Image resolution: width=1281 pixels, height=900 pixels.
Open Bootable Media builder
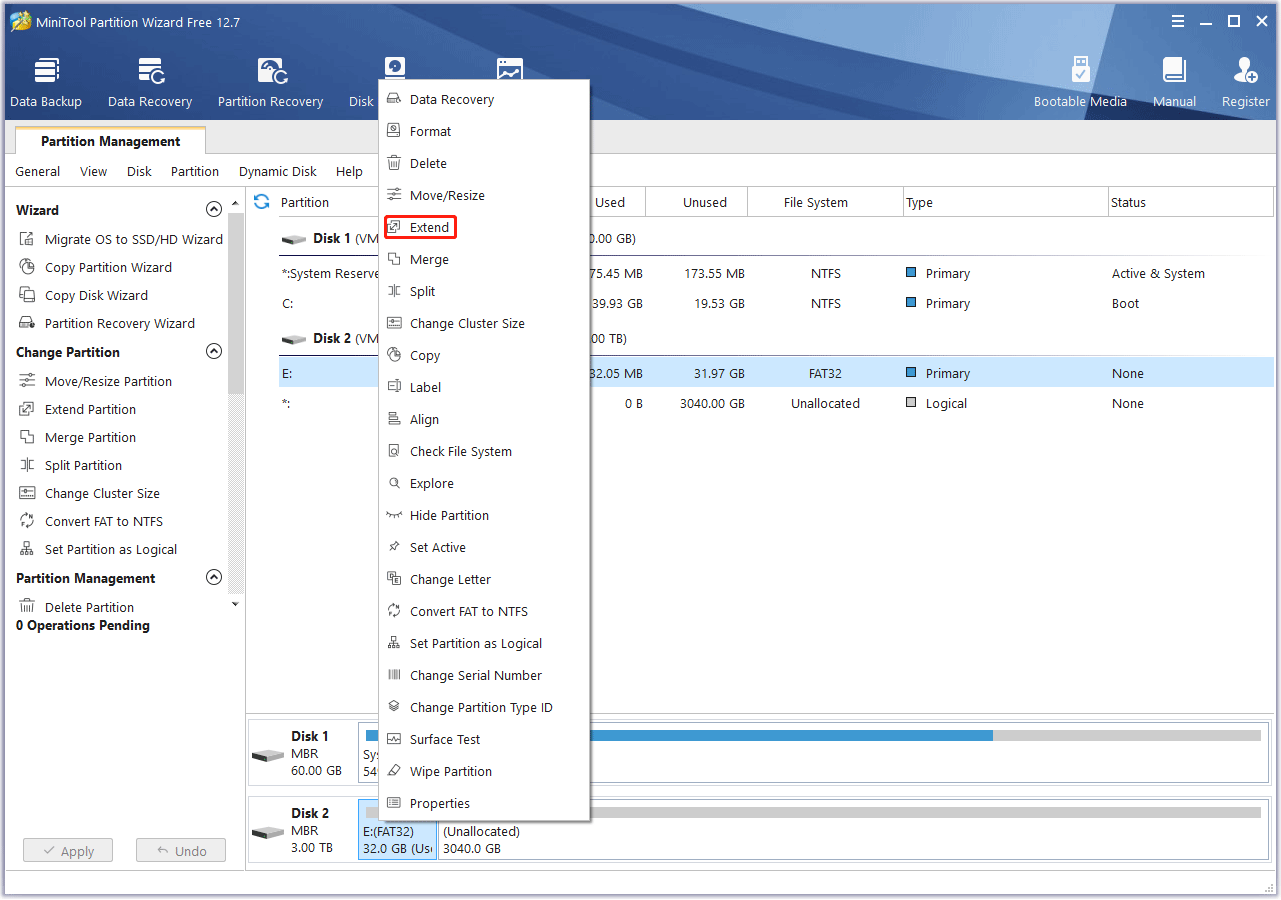[x=1080, y=82]
